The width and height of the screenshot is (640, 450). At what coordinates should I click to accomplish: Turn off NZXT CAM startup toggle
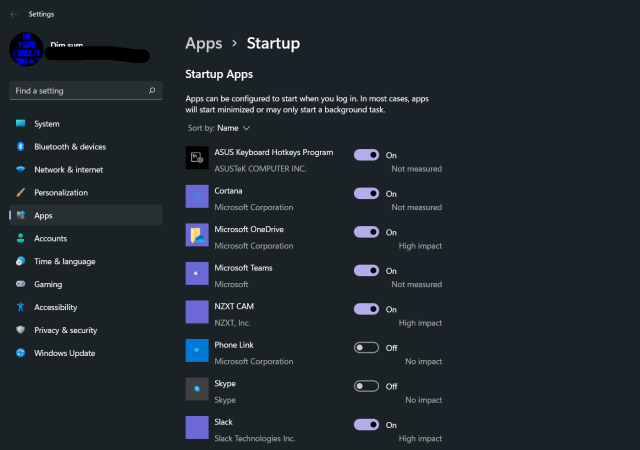tap(366, 309)
